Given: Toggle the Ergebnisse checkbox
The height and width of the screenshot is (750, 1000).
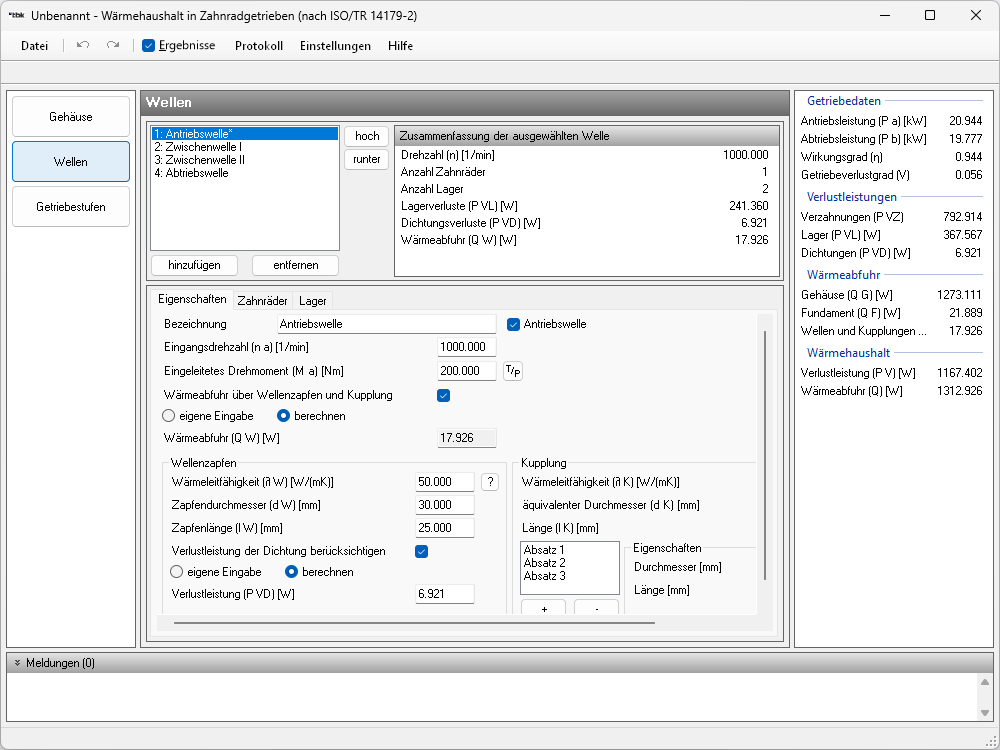Looking at the screenshot, I should point(149,46).
